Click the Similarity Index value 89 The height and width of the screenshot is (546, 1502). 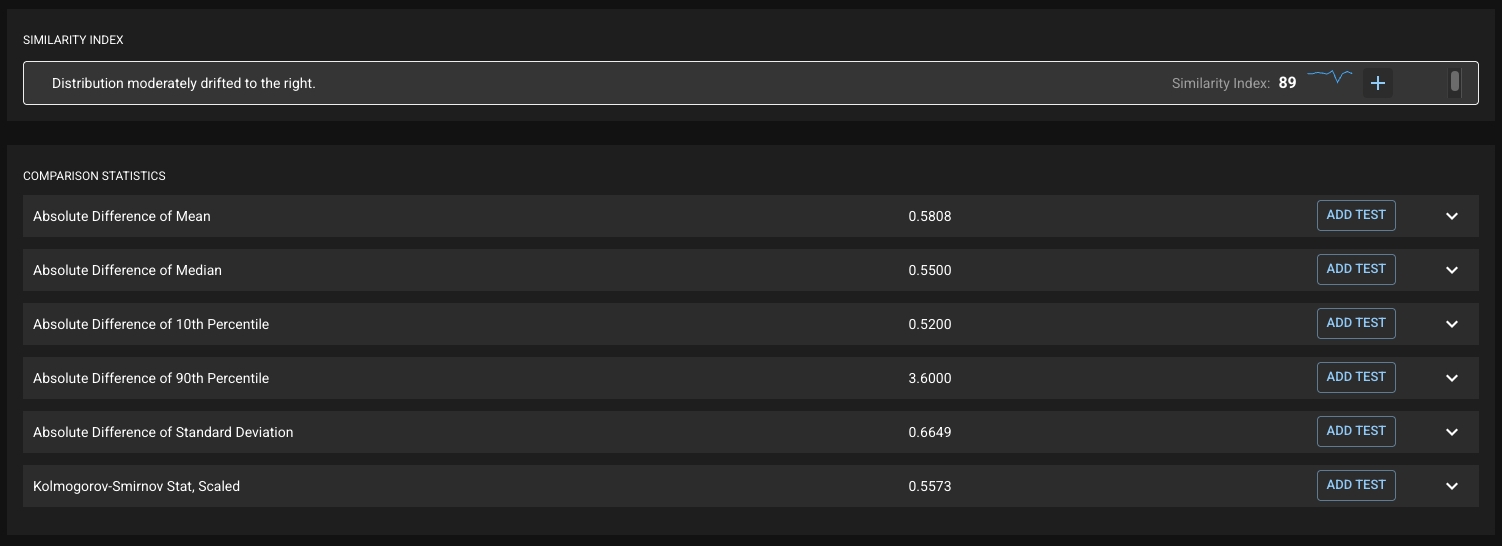tap(1287, 83)
